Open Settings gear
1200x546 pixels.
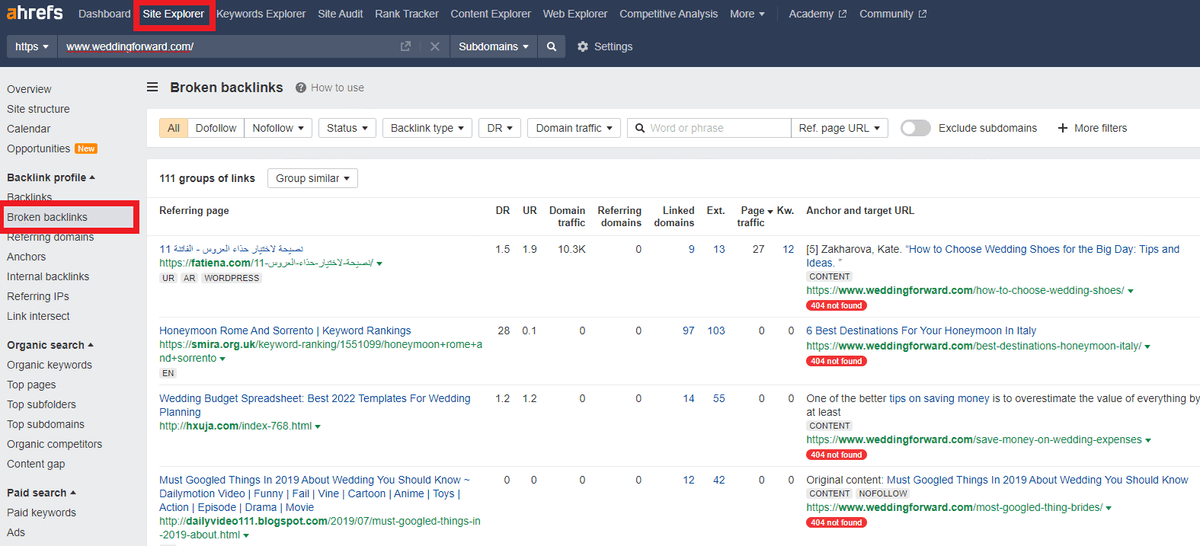click(582, 47)
